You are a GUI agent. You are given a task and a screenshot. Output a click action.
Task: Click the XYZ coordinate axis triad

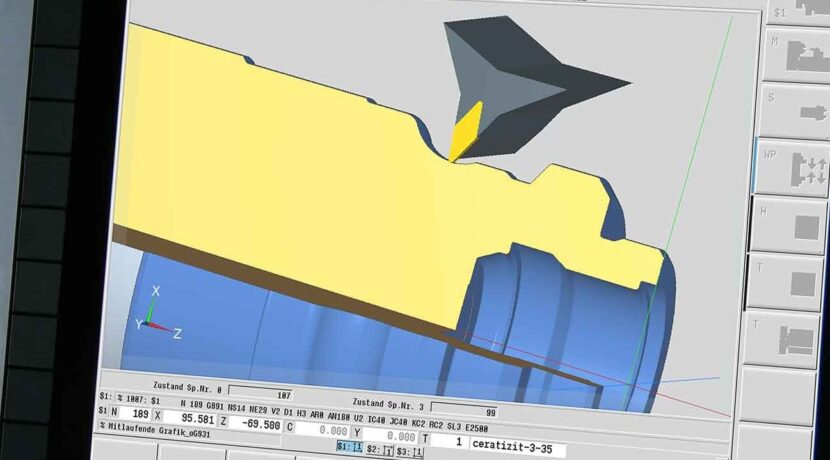point(157,313)
